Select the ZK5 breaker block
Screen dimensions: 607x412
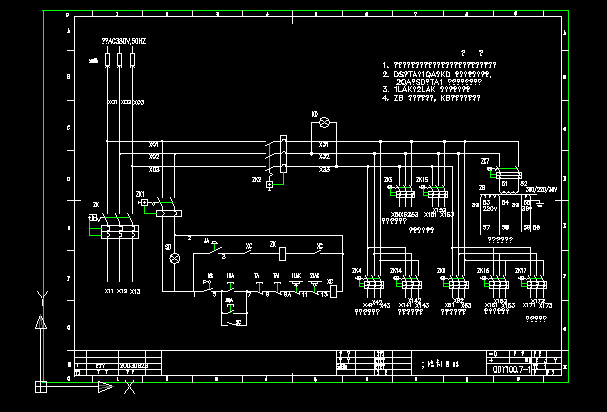pyautogui.click(x=405, y=194)
